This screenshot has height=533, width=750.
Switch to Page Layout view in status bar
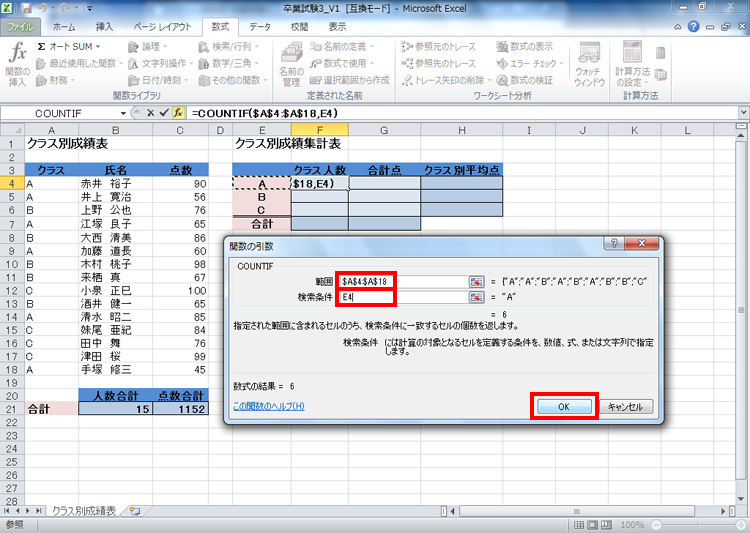pos(592,525)
